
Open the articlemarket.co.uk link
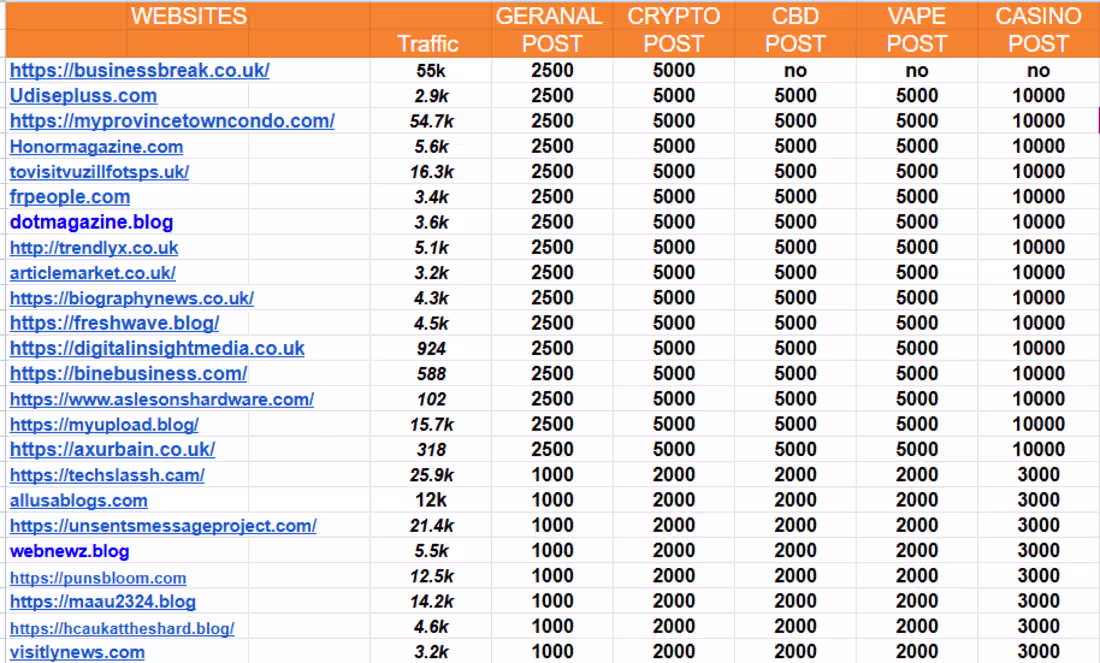93,273
